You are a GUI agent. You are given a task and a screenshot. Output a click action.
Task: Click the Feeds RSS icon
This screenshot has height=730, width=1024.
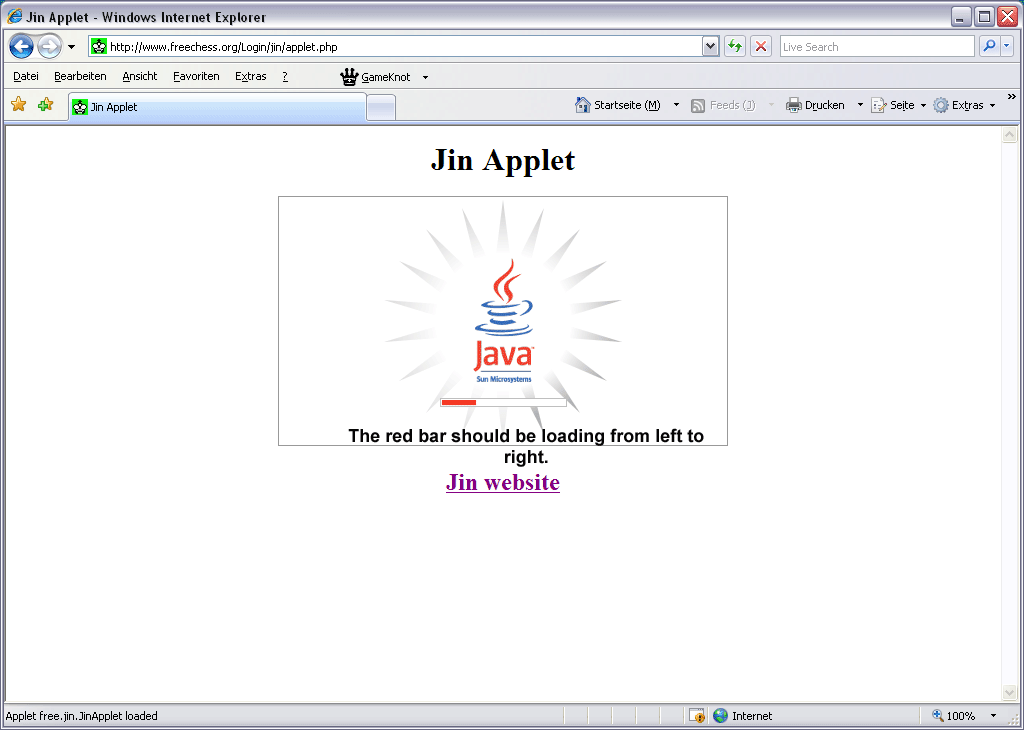pyautogui.click(x=698, y=105)
